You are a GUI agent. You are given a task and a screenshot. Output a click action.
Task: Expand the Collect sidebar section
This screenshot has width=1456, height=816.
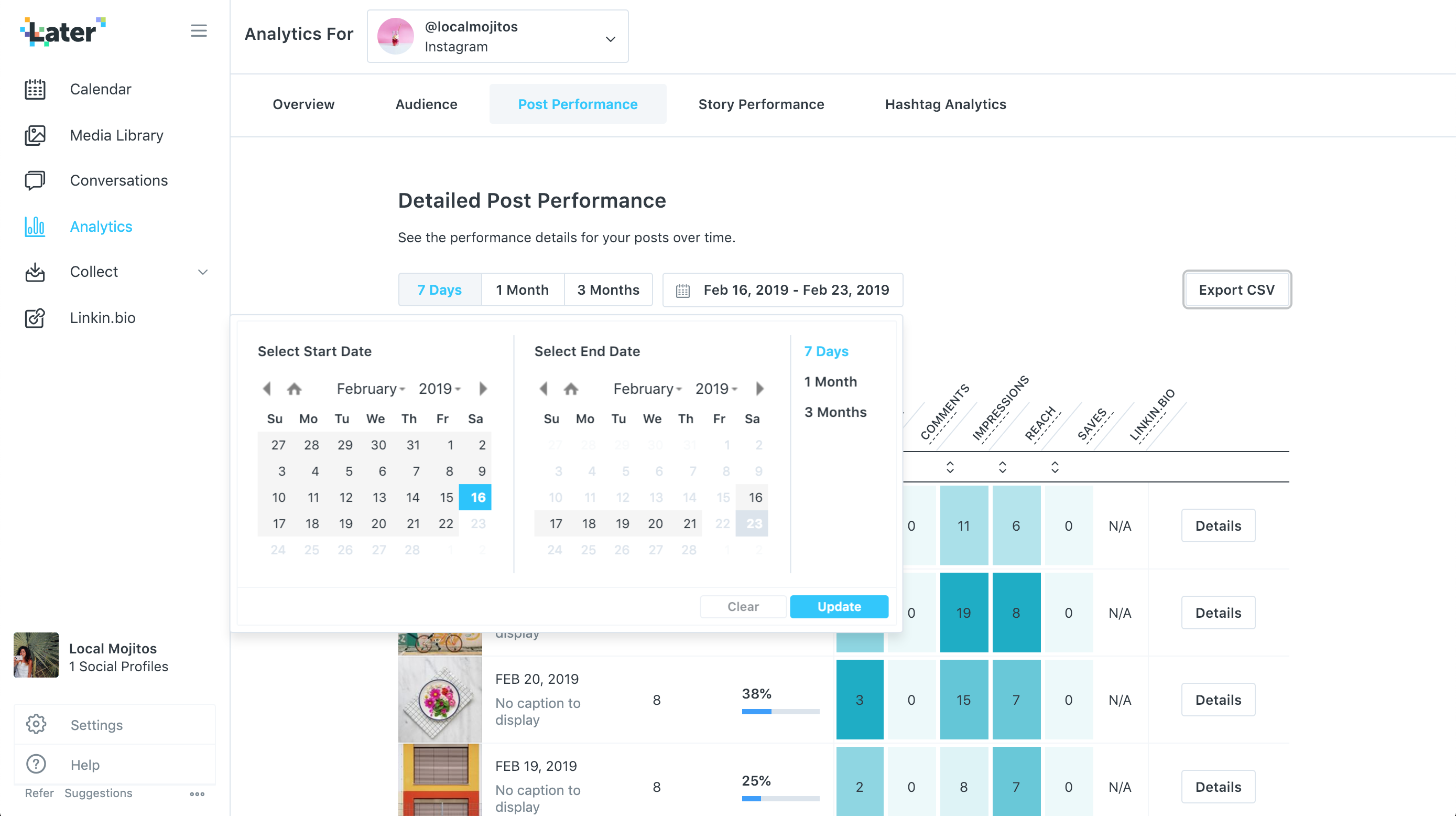tap(202, 272)
